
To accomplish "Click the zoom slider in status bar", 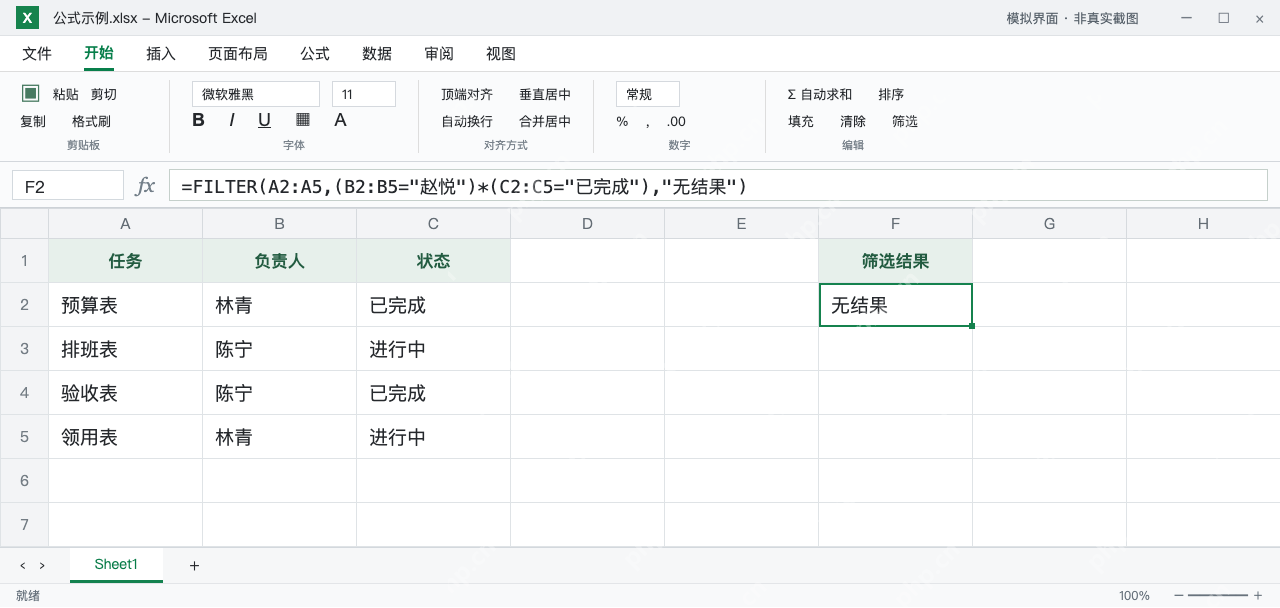I will click(x=1218, y=595).
